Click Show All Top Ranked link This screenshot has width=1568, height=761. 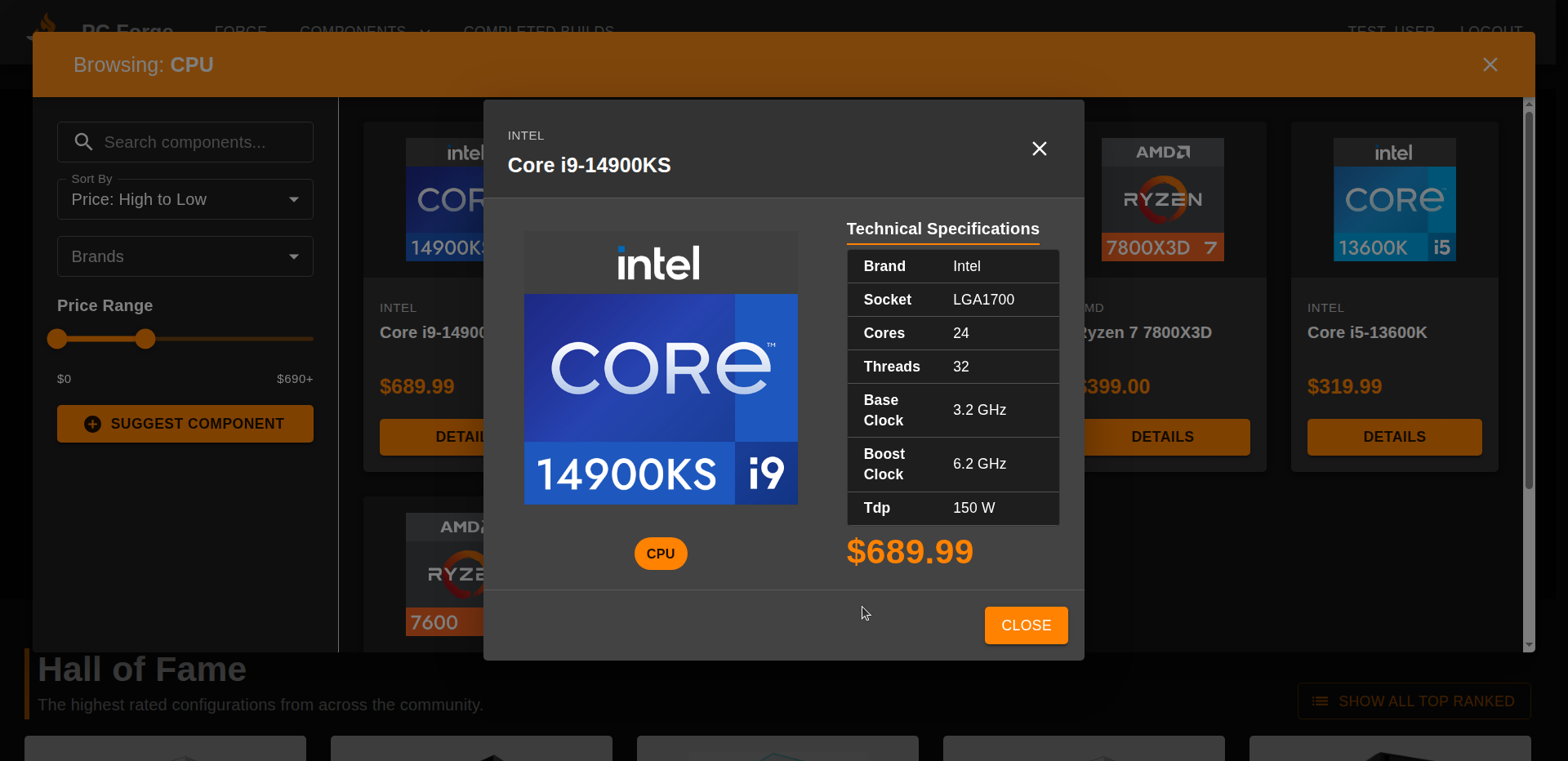click(x=1414, y=701)
